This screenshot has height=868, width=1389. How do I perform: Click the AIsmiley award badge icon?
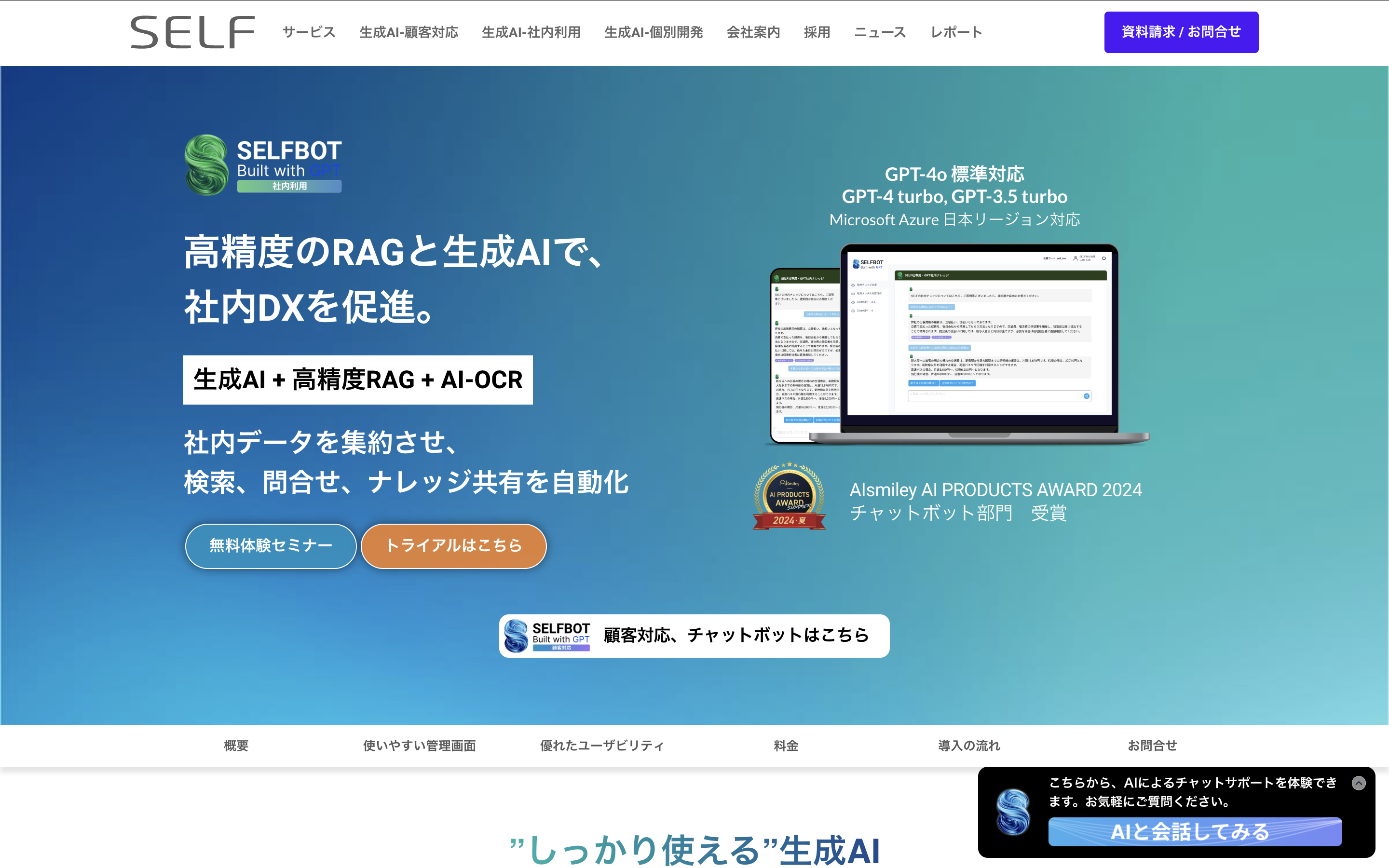[789, 497]
